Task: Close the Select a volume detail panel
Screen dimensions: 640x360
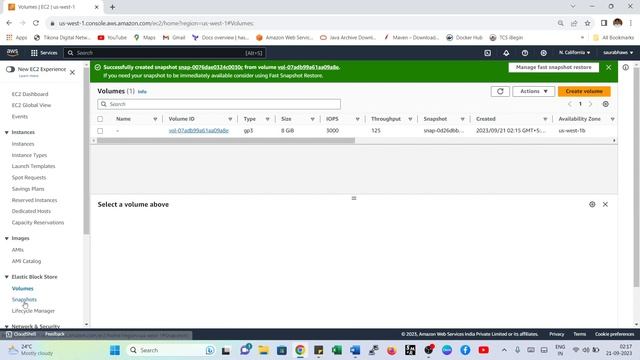Action: point(605,204)
